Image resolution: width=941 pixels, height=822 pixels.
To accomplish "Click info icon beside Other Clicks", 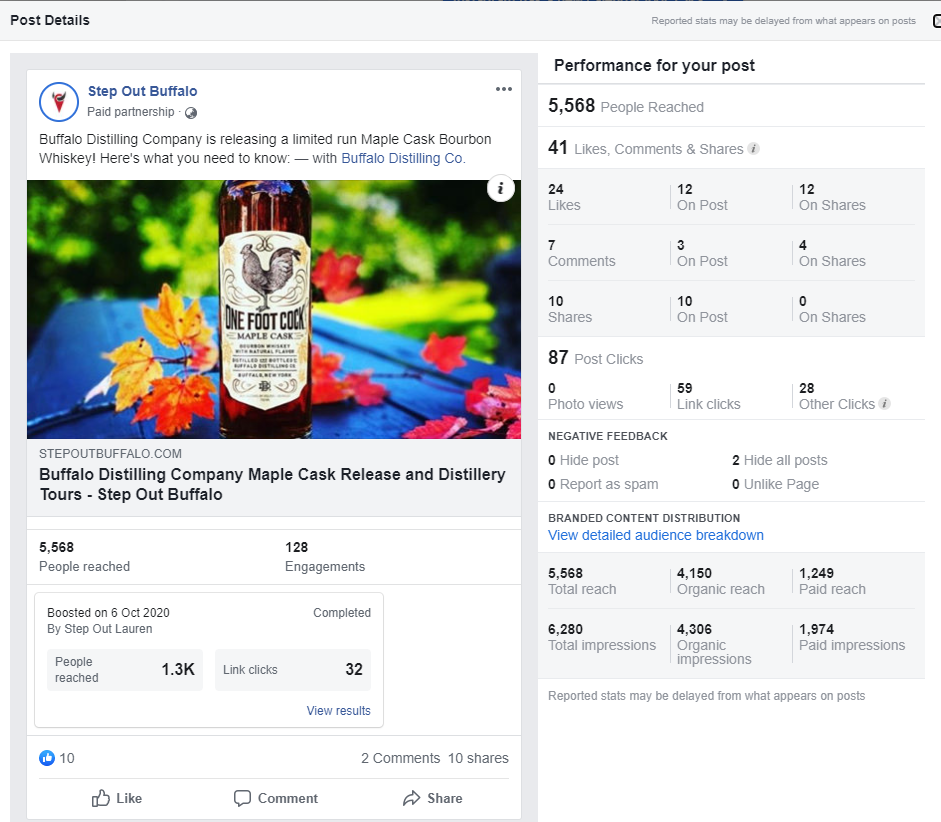I will [885, 404].
